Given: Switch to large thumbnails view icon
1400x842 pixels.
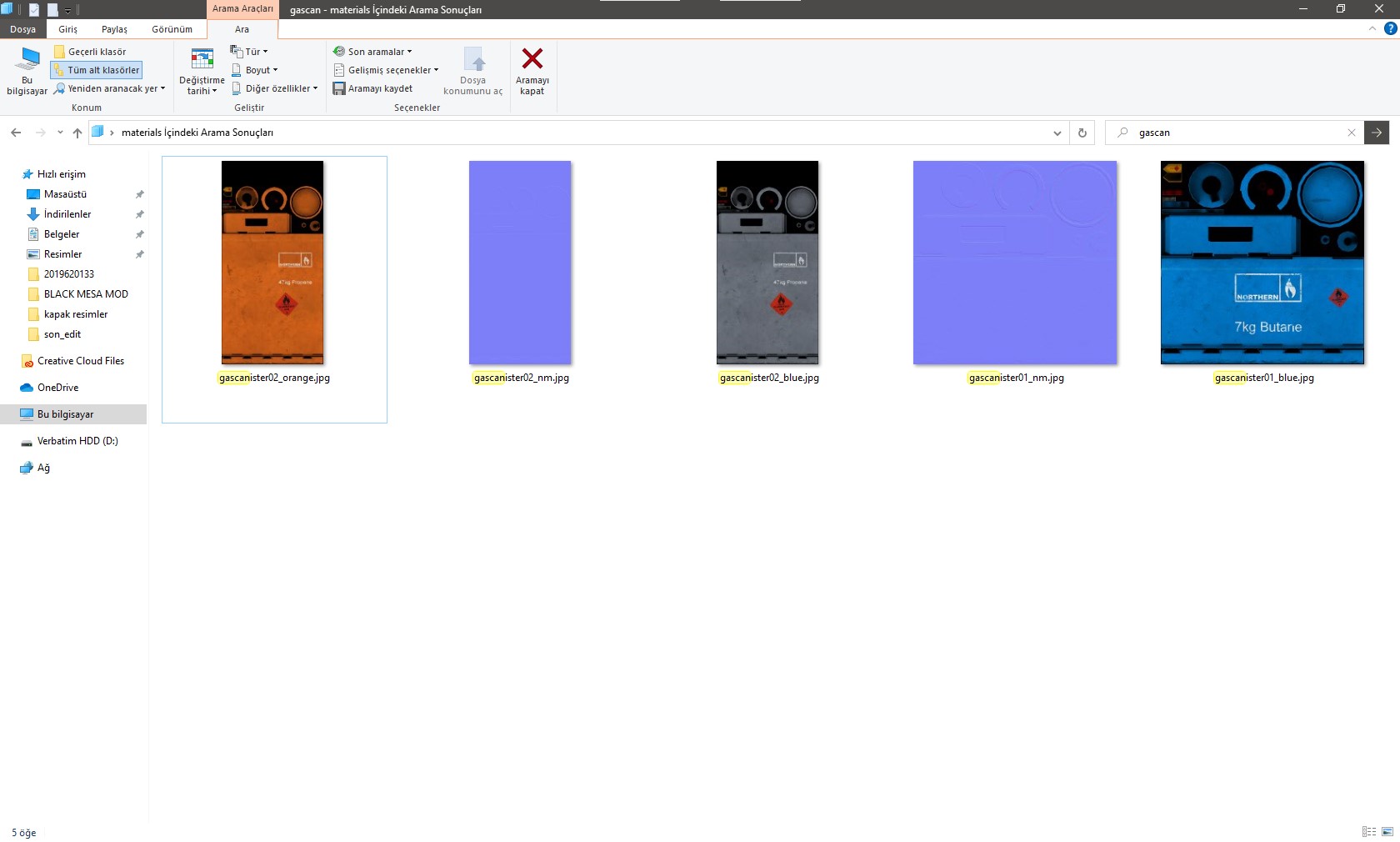Looking at the screenshot, I should point(1387,832).
